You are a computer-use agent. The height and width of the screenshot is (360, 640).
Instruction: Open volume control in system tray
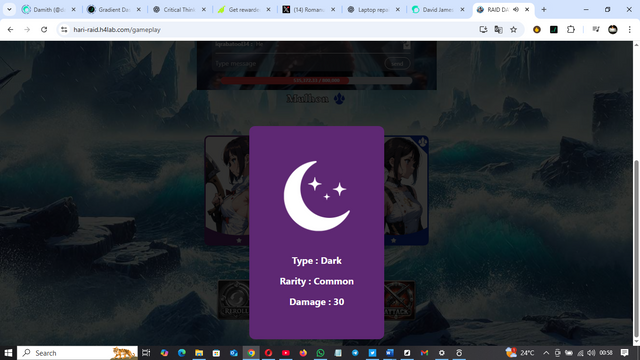591,353
